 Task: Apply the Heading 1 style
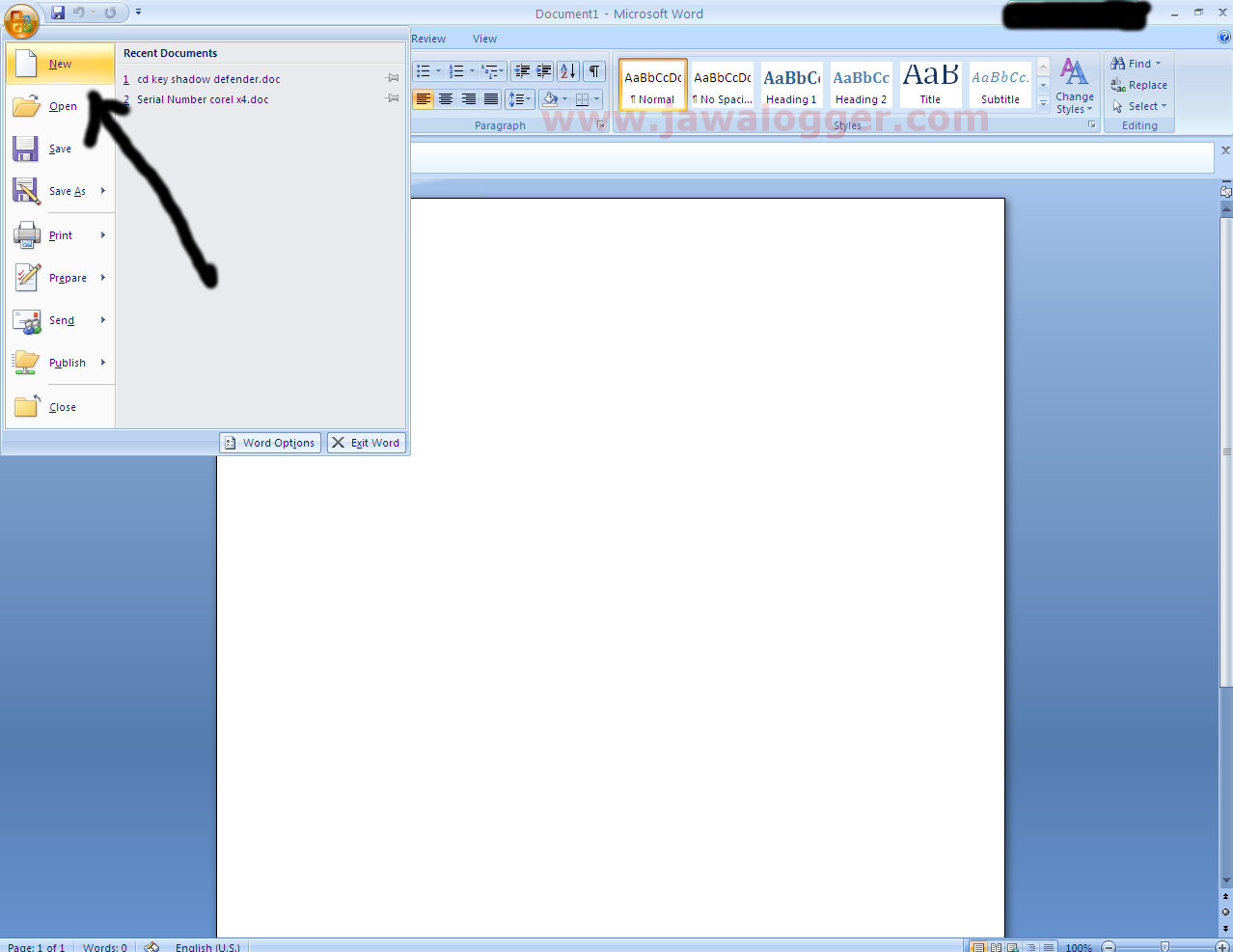[792, 86]
